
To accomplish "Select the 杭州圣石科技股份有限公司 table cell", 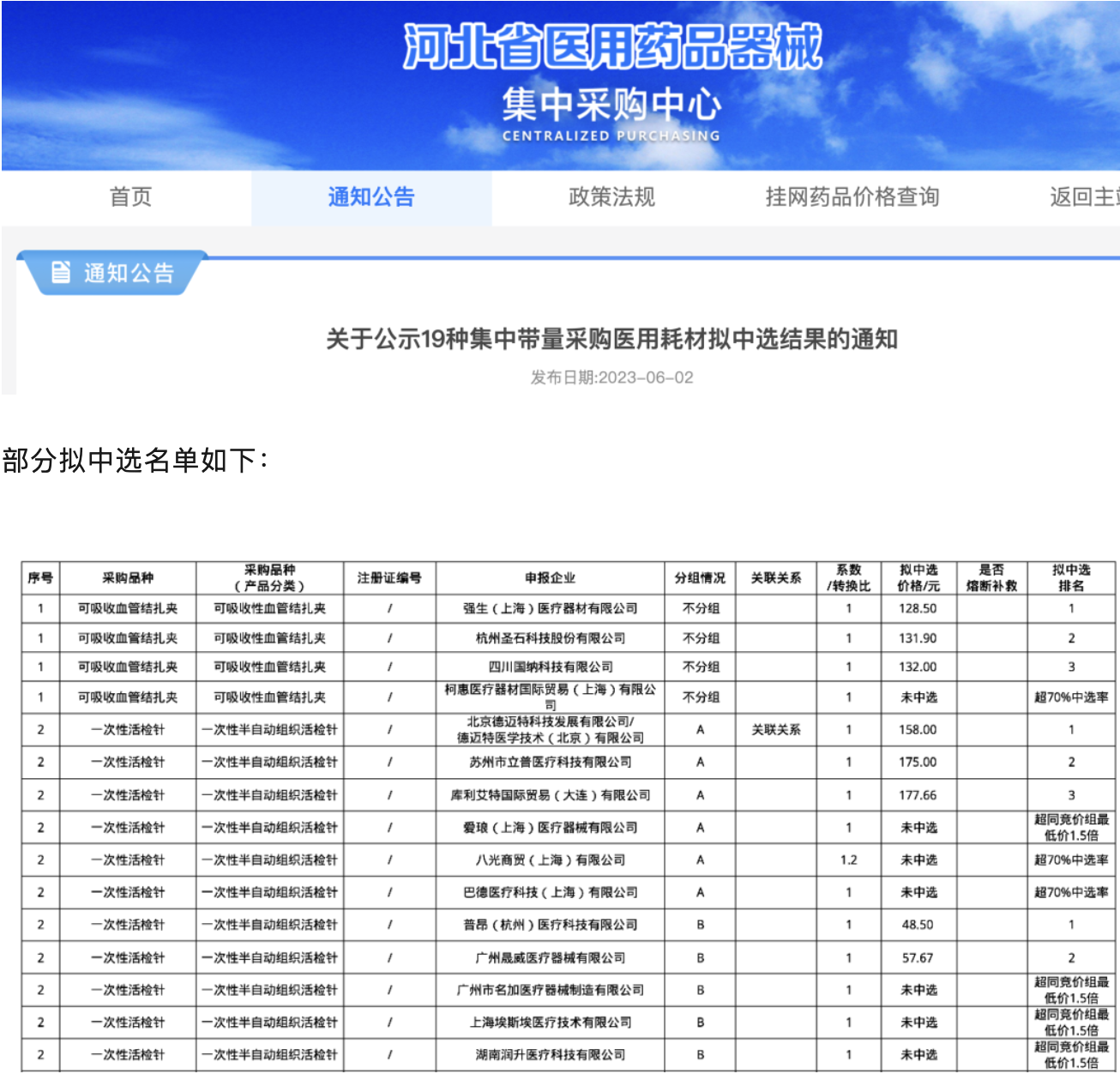I will click(x=550, y=638).
